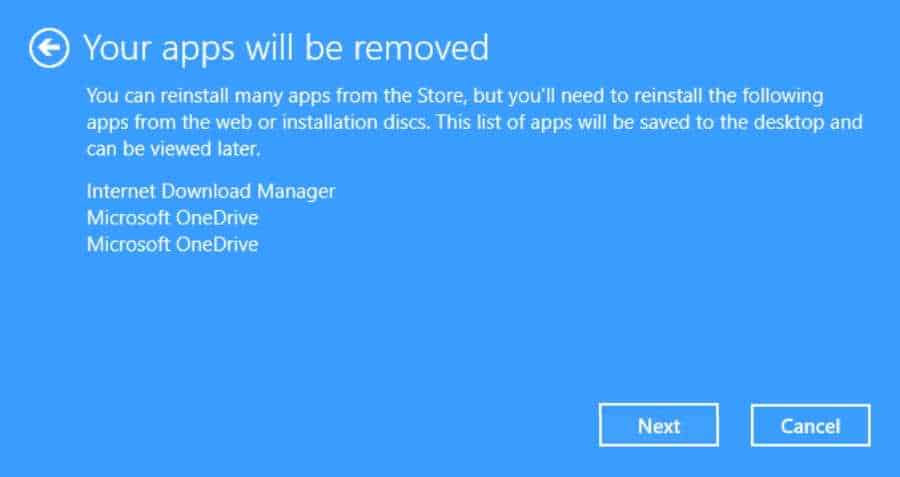
Task: Go back using the circled arrow icon
Action: 49,49
